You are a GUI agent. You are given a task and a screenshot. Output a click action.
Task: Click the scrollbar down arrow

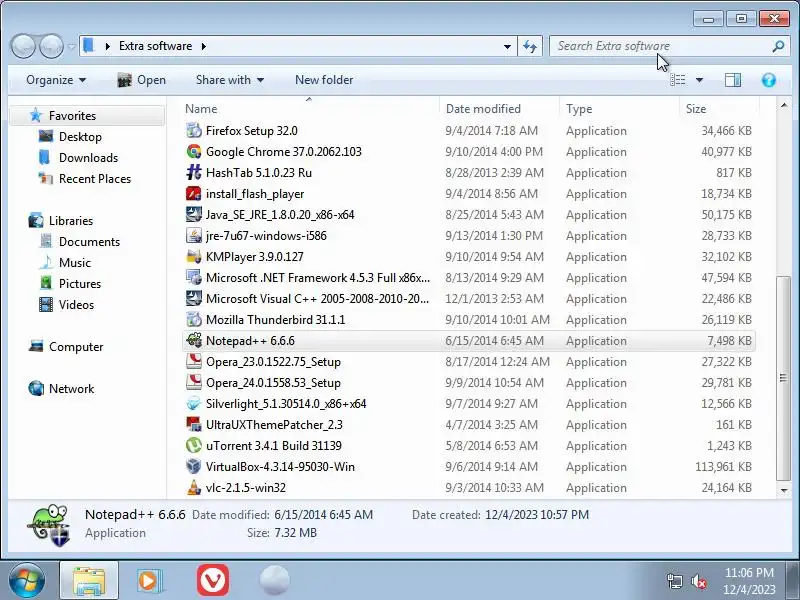point(783,490)
